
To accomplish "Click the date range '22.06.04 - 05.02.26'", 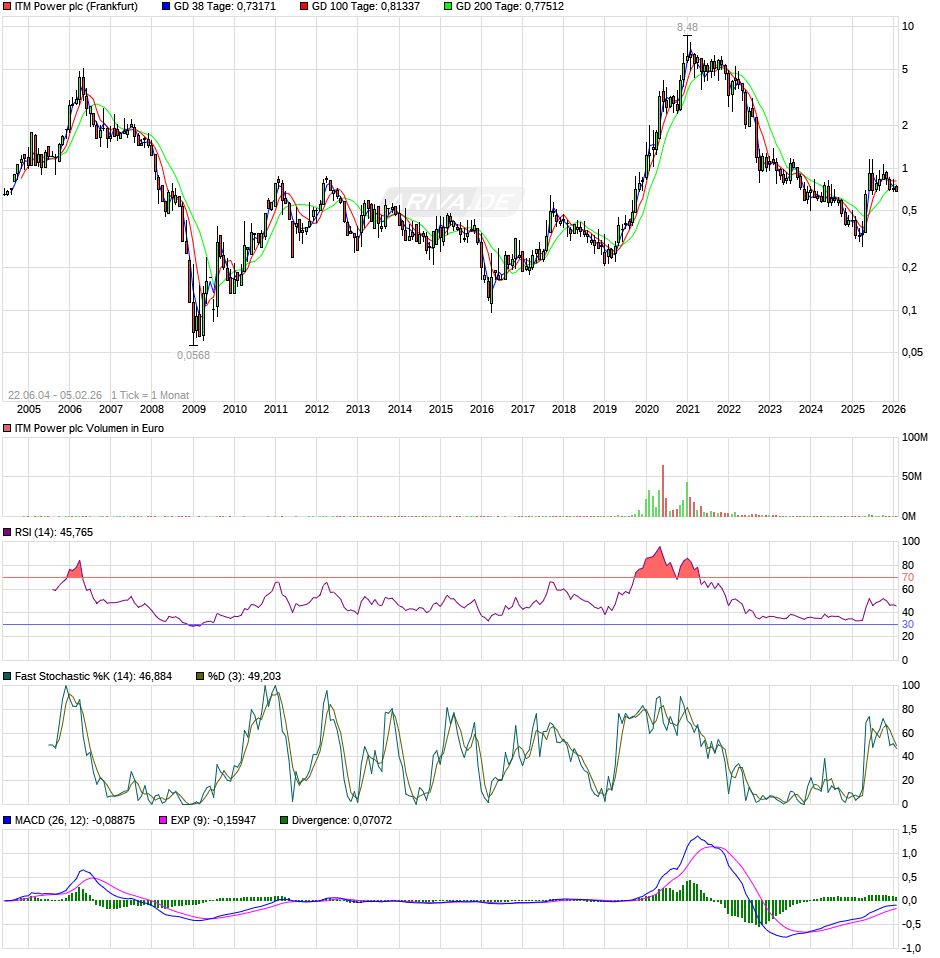I will [55, 395].
